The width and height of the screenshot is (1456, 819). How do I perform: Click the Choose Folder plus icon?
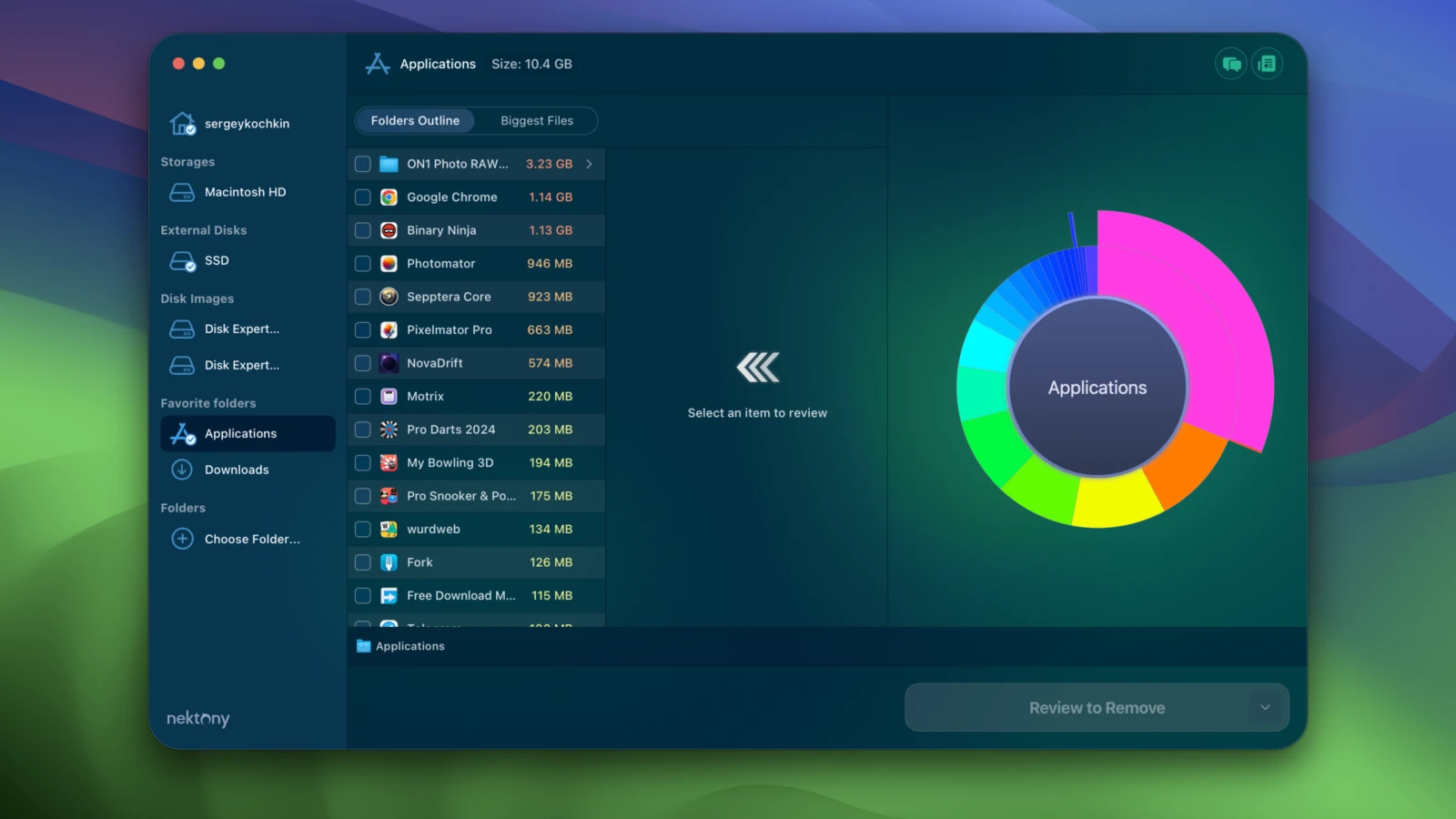pos(183,539)
